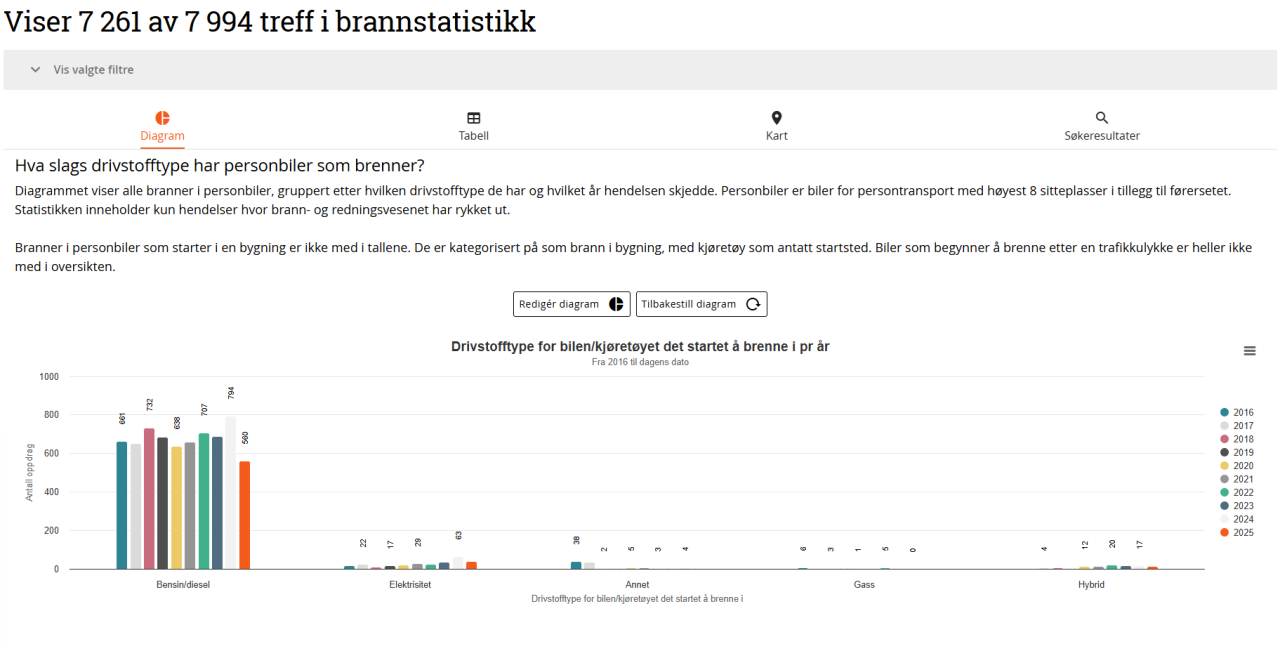Click the tallest 2024 Bensin/diesel bar
The width and height of the screenshot is (1280, 651).
(231, 492)
